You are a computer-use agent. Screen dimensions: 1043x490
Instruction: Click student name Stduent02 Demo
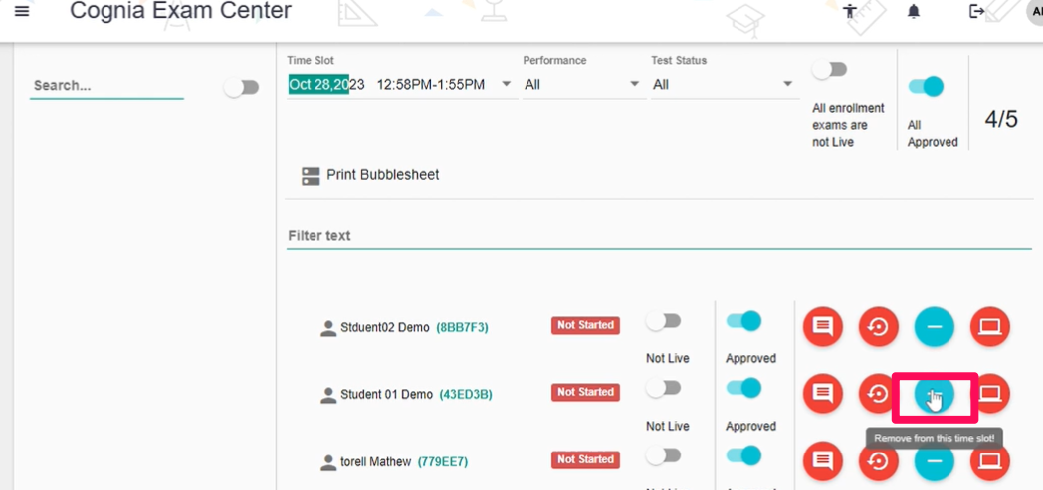coord(384,328)
